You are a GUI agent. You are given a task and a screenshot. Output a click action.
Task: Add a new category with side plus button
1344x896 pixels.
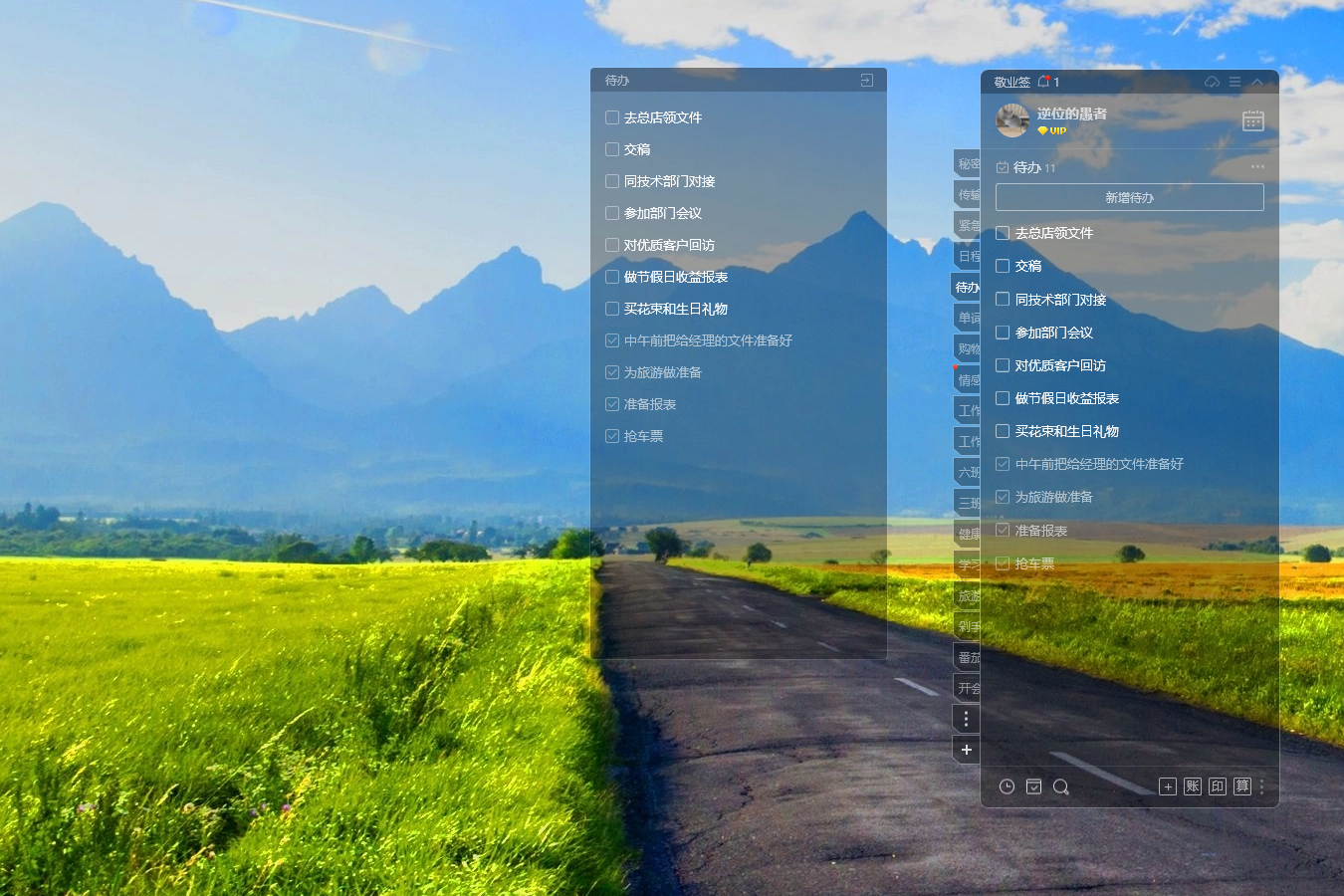[966, 750]
